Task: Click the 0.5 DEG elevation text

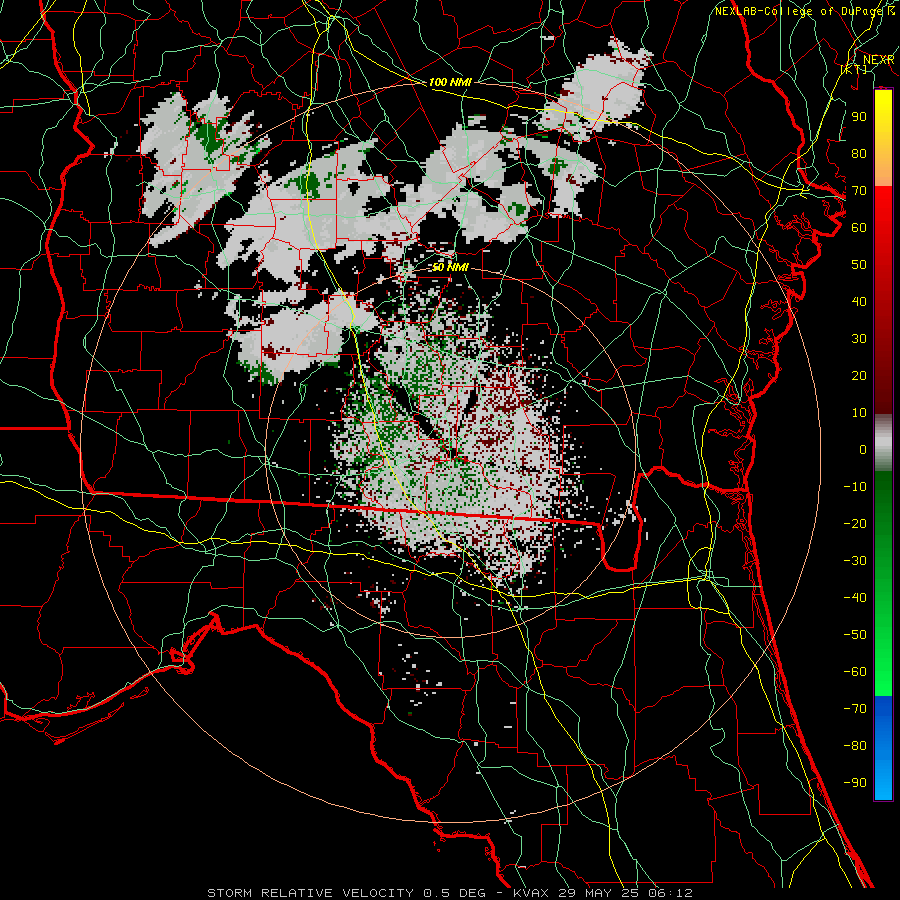Action: (x=455, y=893)
